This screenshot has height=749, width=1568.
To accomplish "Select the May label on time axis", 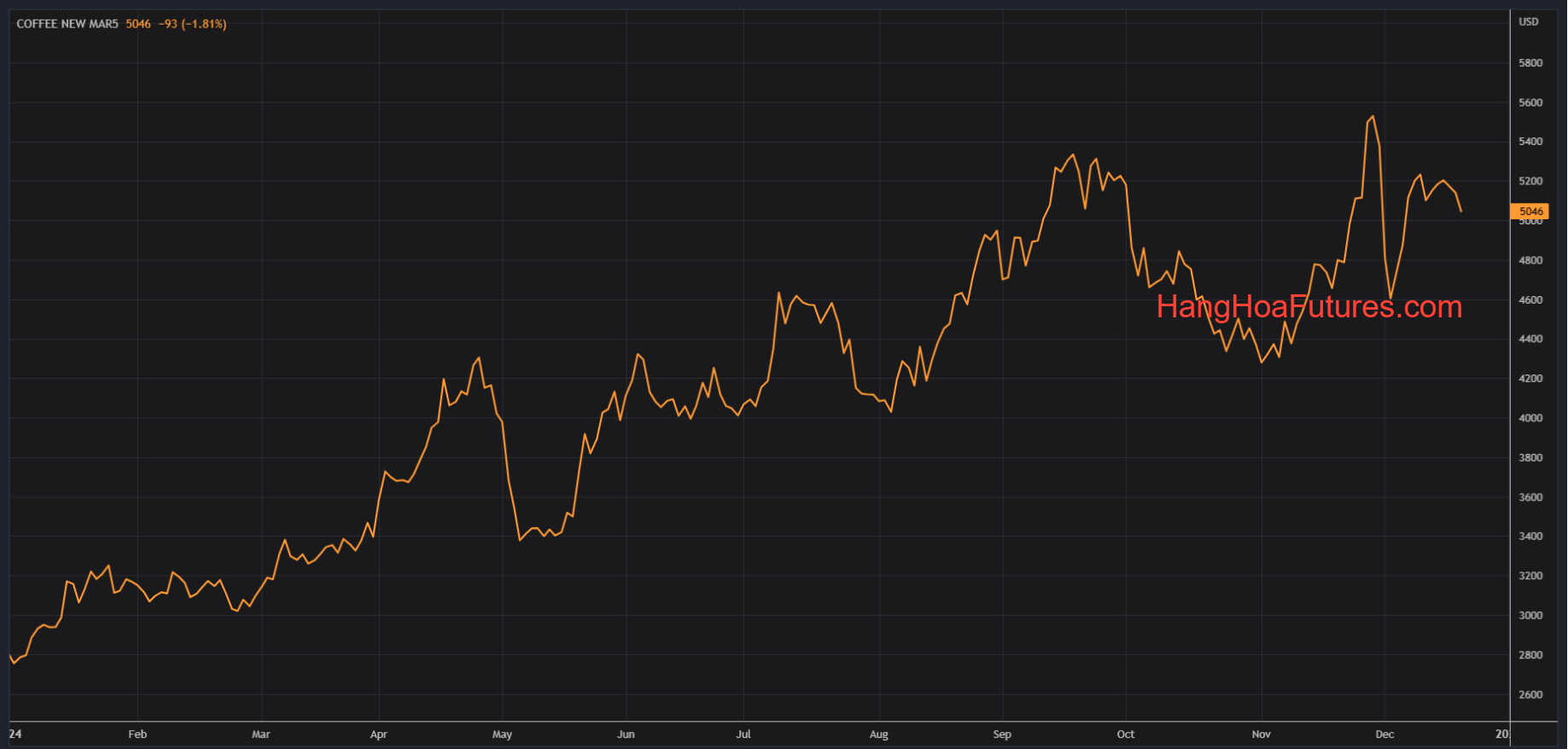I will tap(502, 734).
